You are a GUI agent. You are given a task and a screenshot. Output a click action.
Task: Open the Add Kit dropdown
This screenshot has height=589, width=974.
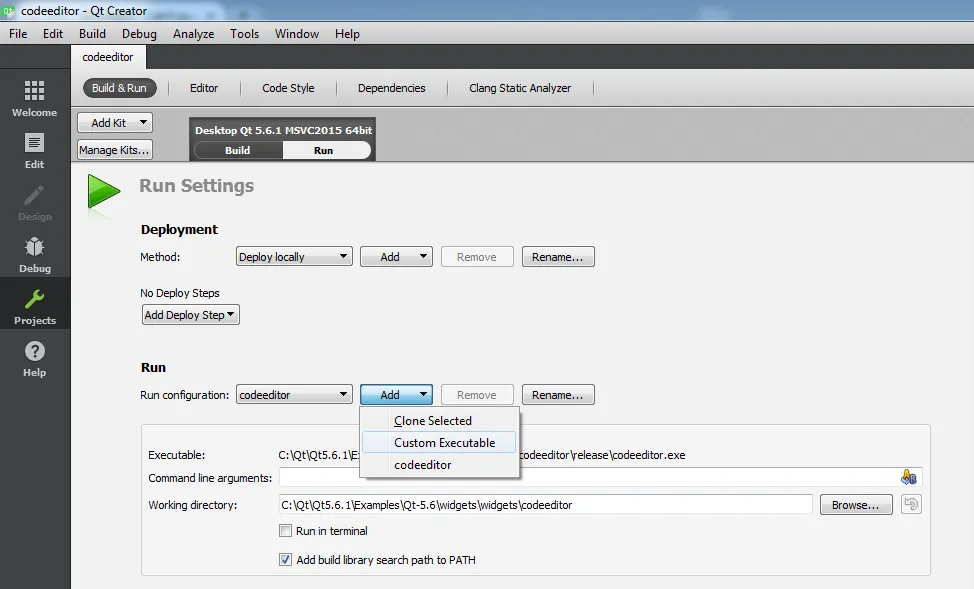115,122
